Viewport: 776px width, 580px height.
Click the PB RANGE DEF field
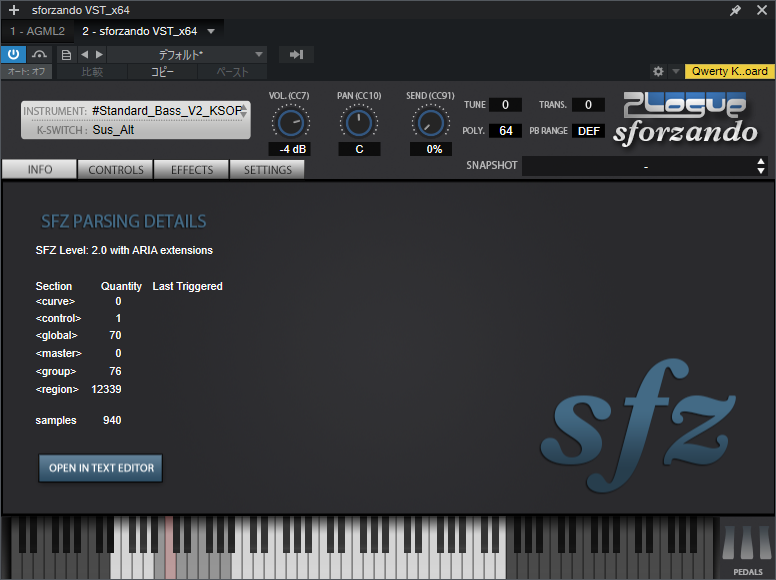click(x=588, y=131)
